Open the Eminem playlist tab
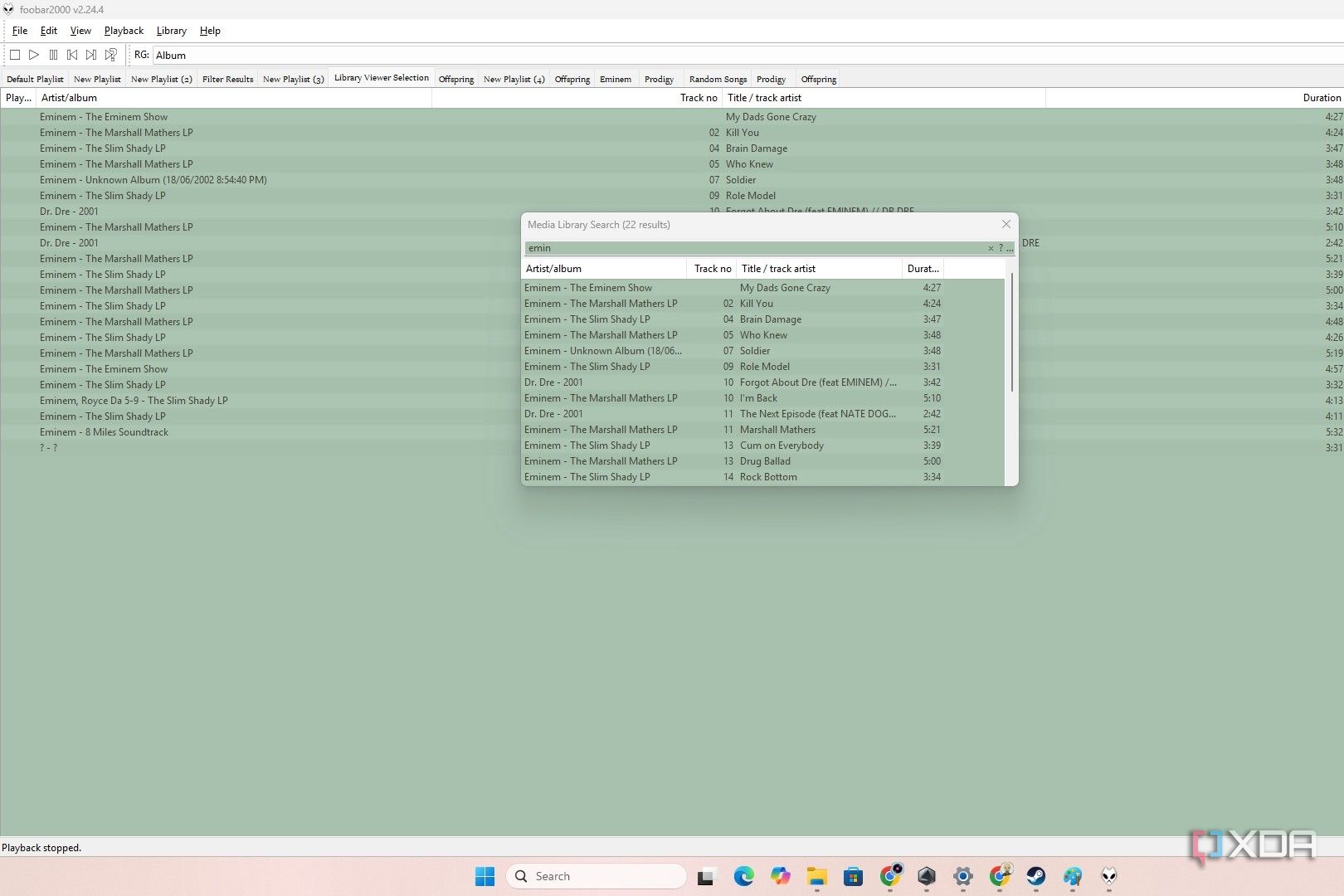The image size is (1344, 896). (616, 79)
